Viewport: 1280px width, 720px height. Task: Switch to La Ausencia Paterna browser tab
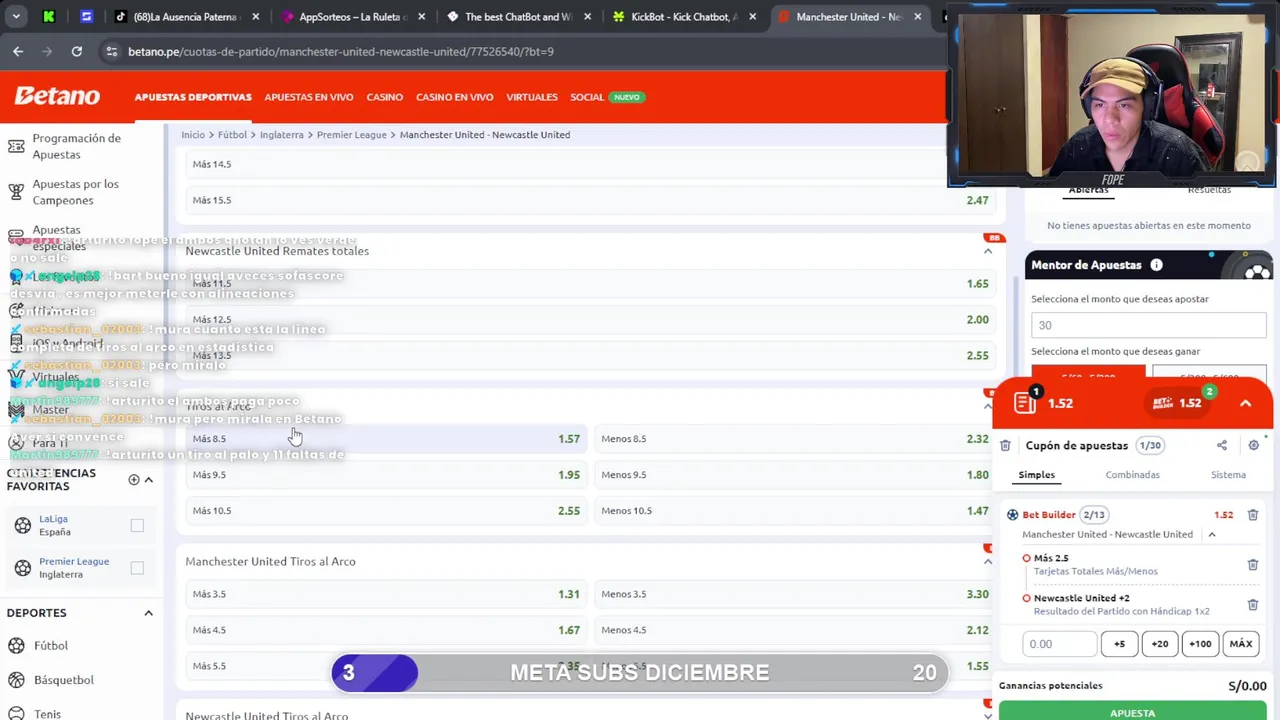pyautogui.click(x=186, y=16)
